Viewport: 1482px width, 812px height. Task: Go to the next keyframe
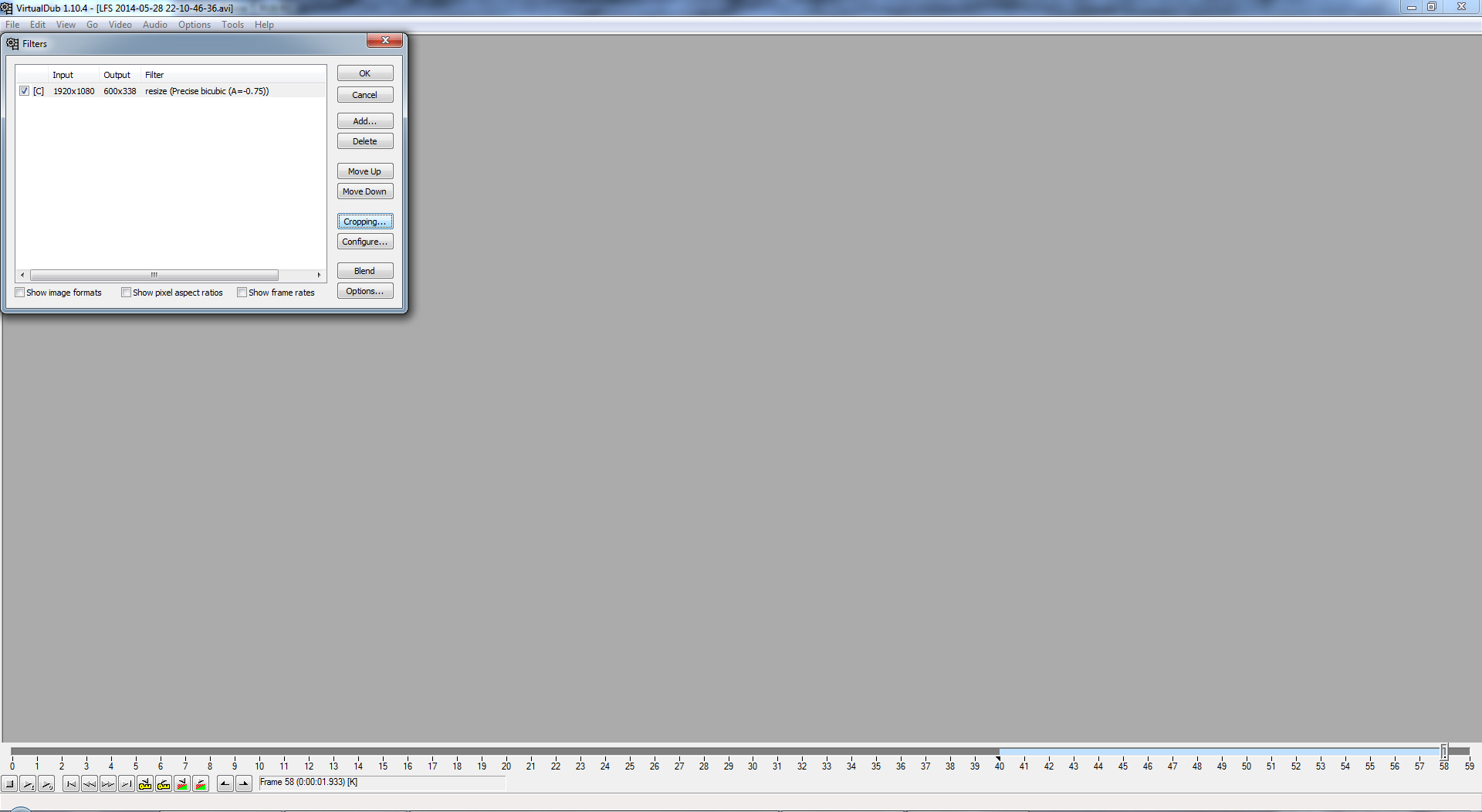(x=164, y=784)
